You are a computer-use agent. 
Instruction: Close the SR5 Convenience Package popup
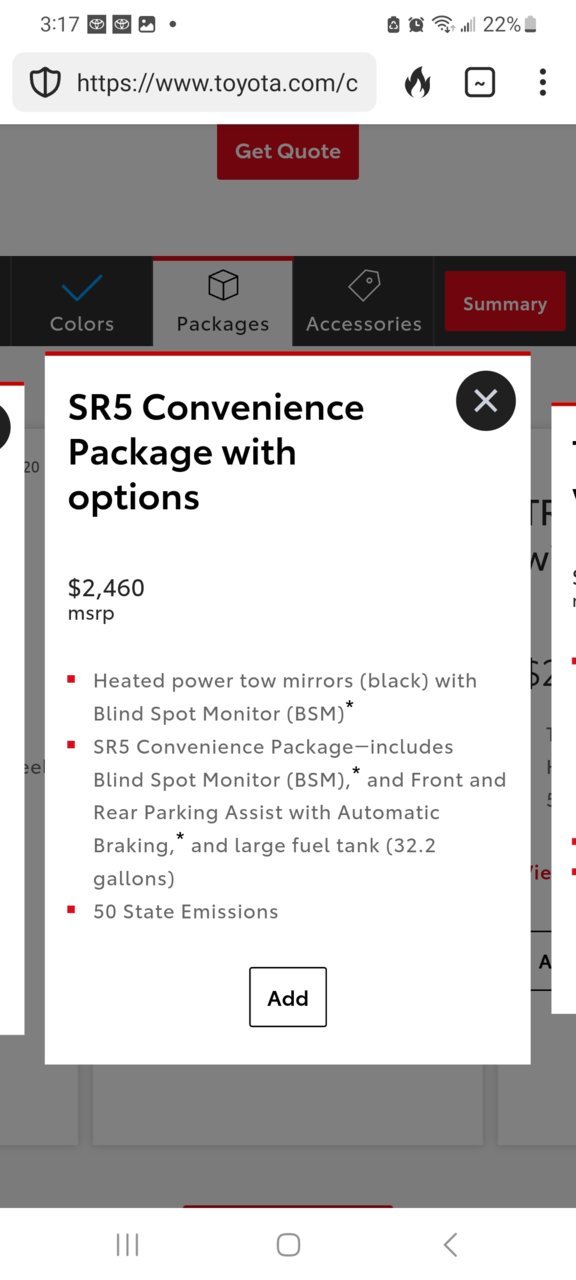coord(486,401)
